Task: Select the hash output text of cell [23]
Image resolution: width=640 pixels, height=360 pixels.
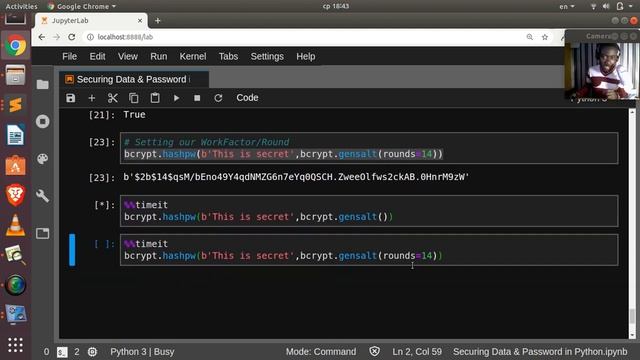Action: pyautogui.click(x=296, y=177)
